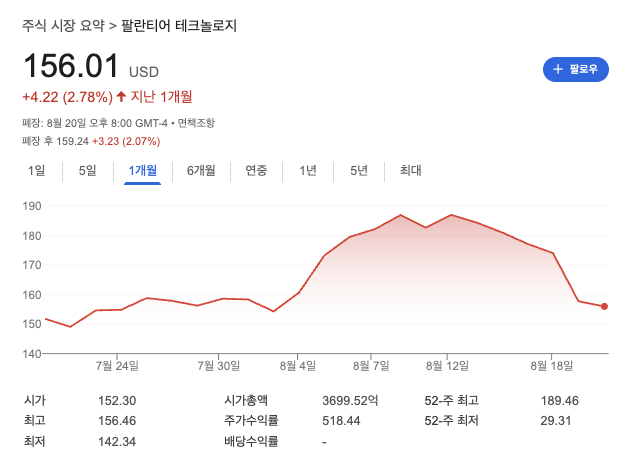Switch to the 6개월 range tab
644x460 pixels.
(x=201, y=170)
